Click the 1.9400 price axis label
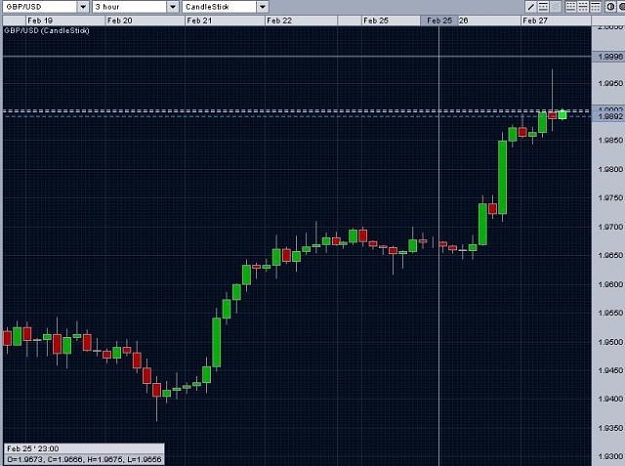625x466 pixels. tap(610, 399)
